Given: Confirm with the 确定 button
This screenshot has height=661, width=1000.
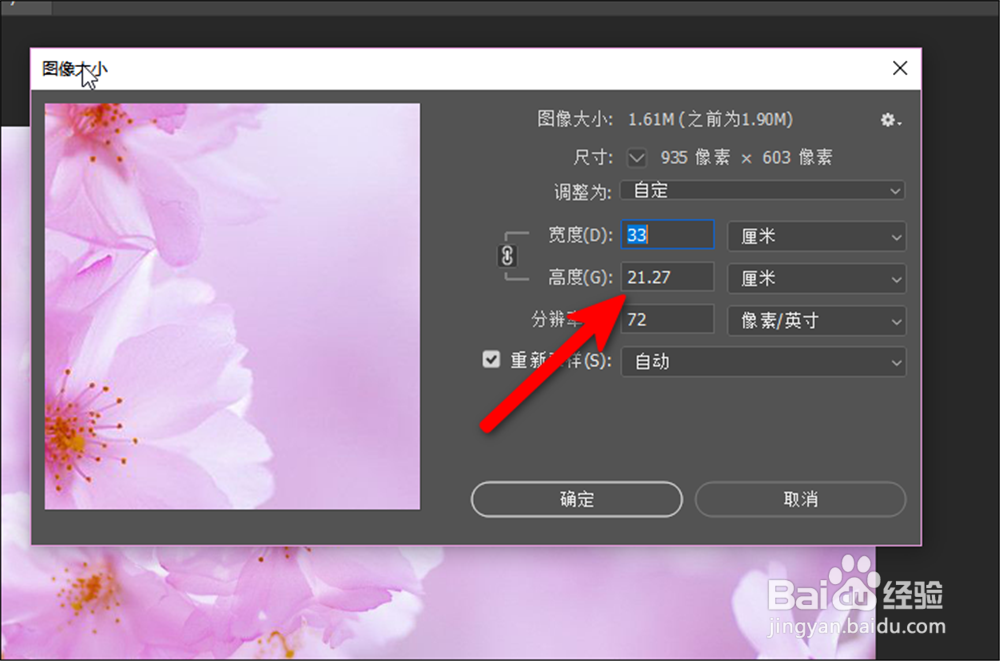Looking at the screenshot, I should click(x=577, y=499).
